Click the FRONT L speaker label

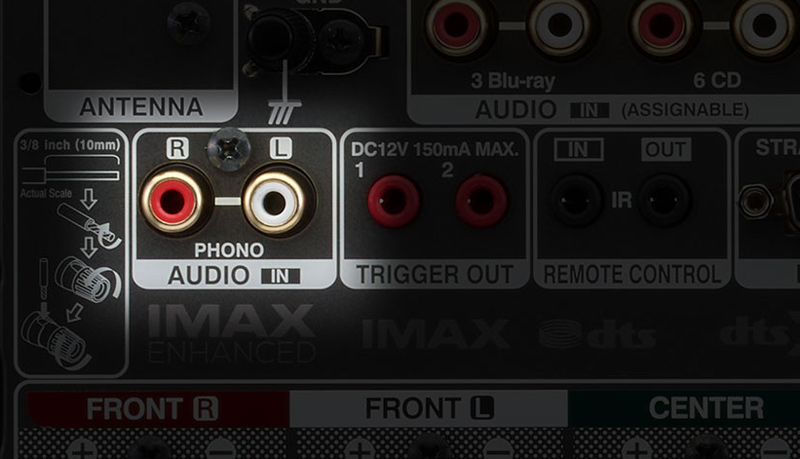coord(429,408)
